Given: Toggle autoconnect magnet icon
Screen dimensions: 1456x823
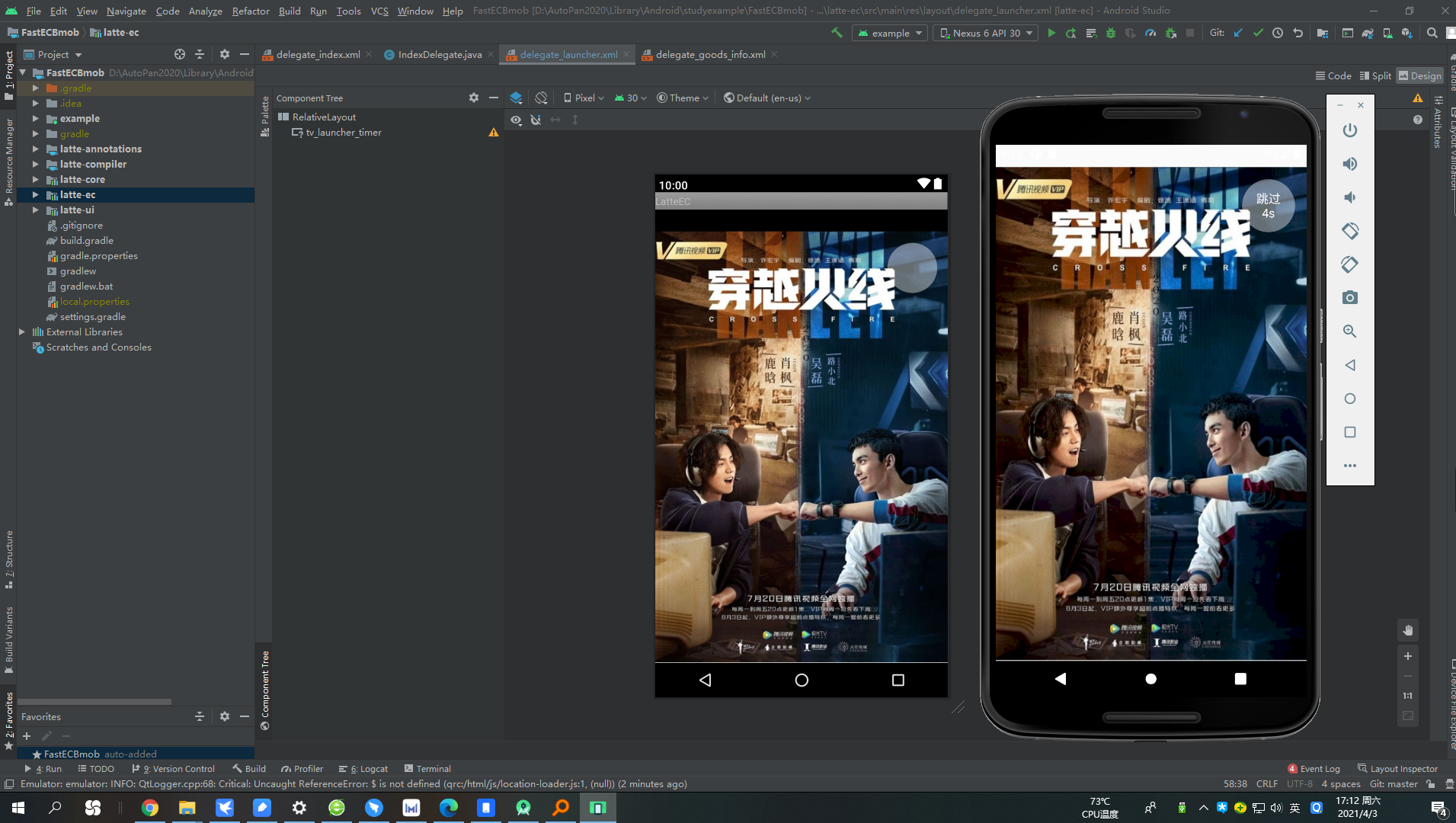Looking at the screenshot, I should tap(536, 120).
